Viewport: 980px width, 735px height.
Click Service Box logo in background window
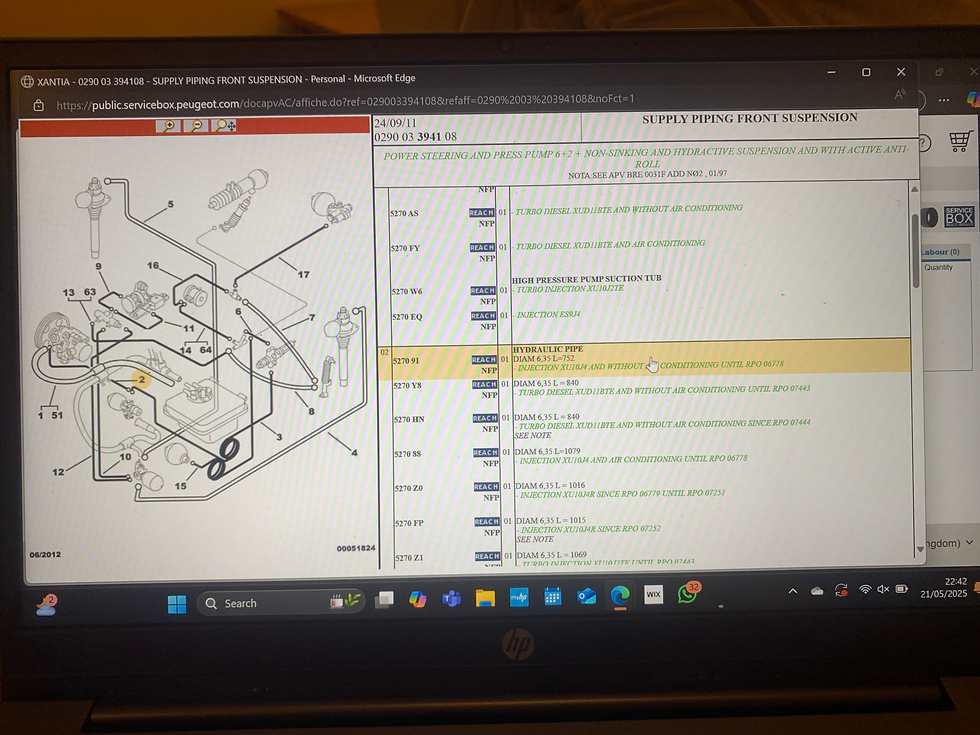pyautogui.click(x=959, y=216)
